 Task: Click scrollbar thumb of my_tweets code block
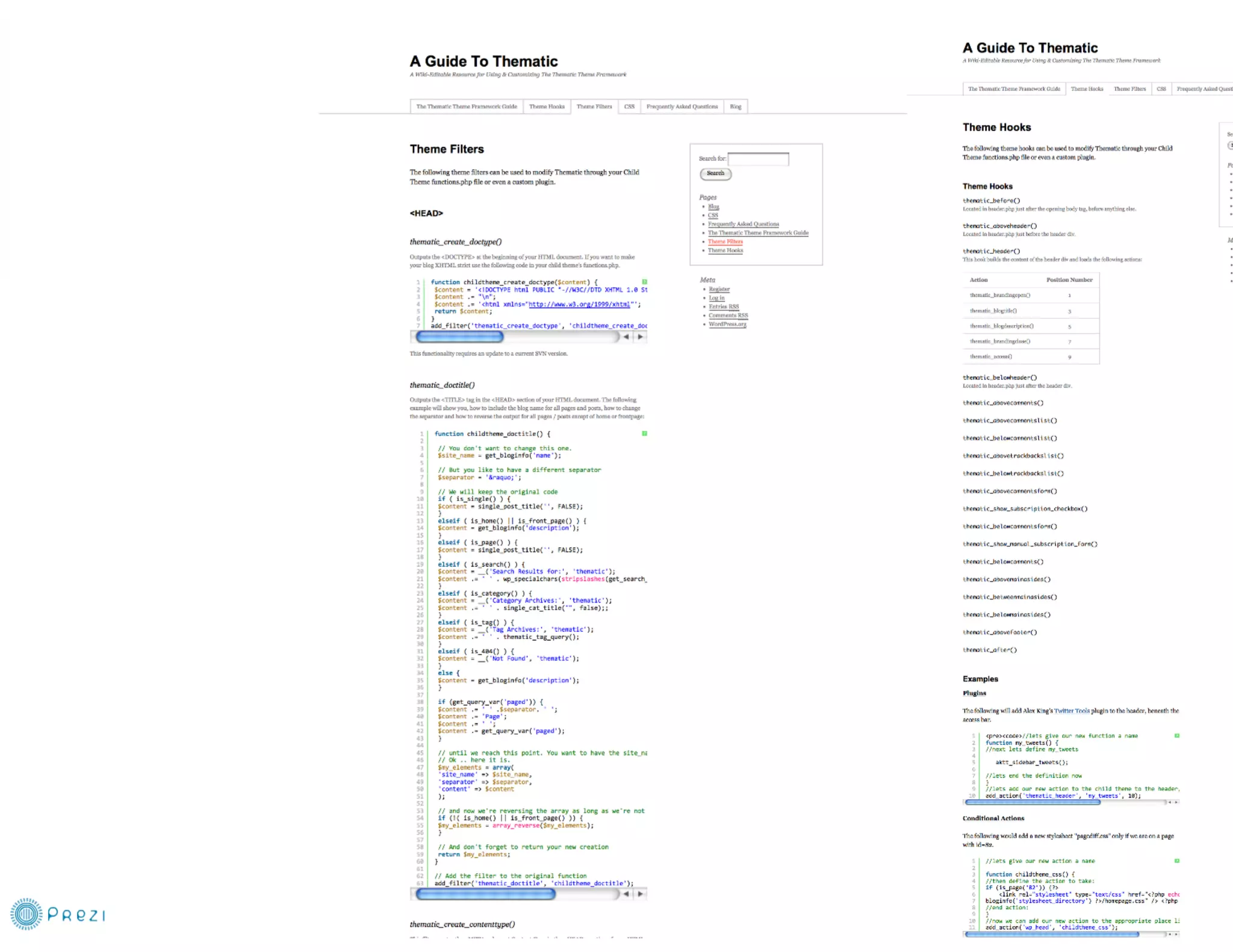pos(1033,802)
